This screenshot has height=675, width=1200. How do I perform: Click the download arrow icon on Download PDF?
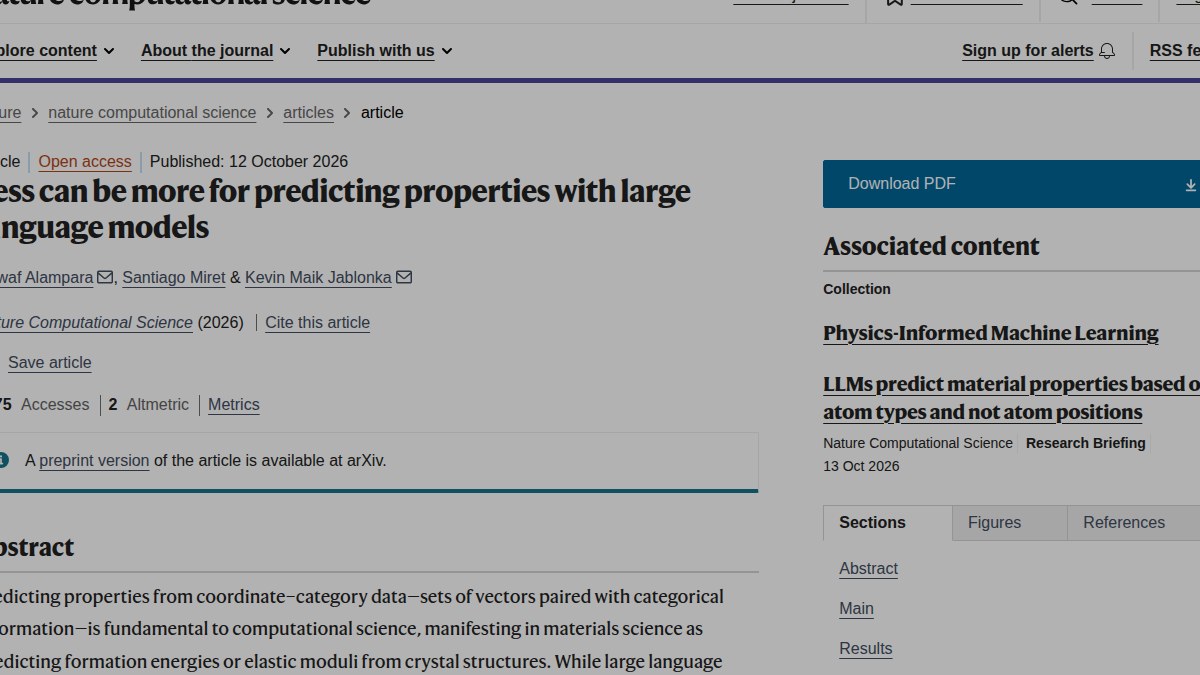tap(1190, 185)
